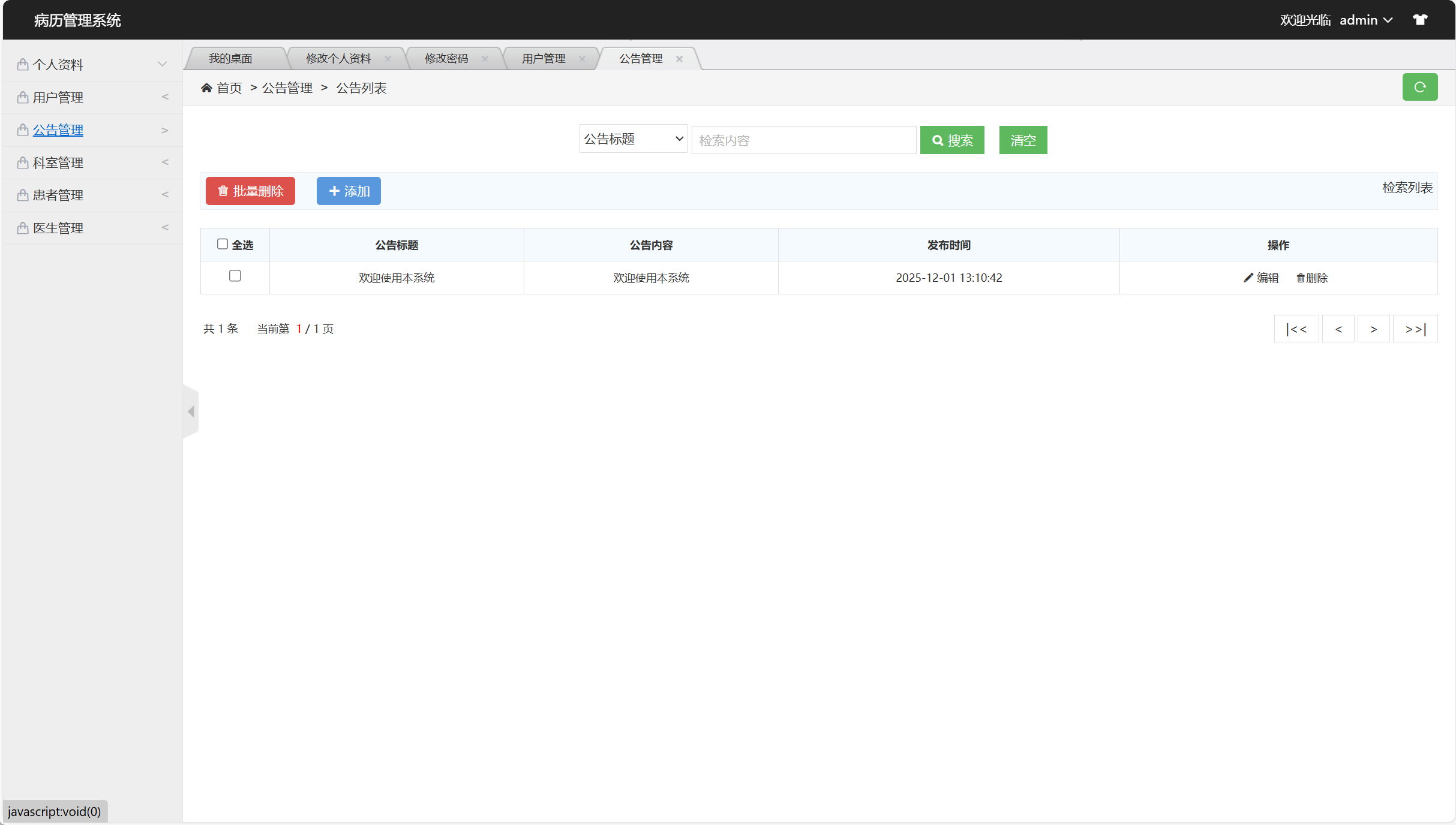Open the 公告标题 search field dropdown
Viewport: 1456px width, 825px height.
coord(632,138)
